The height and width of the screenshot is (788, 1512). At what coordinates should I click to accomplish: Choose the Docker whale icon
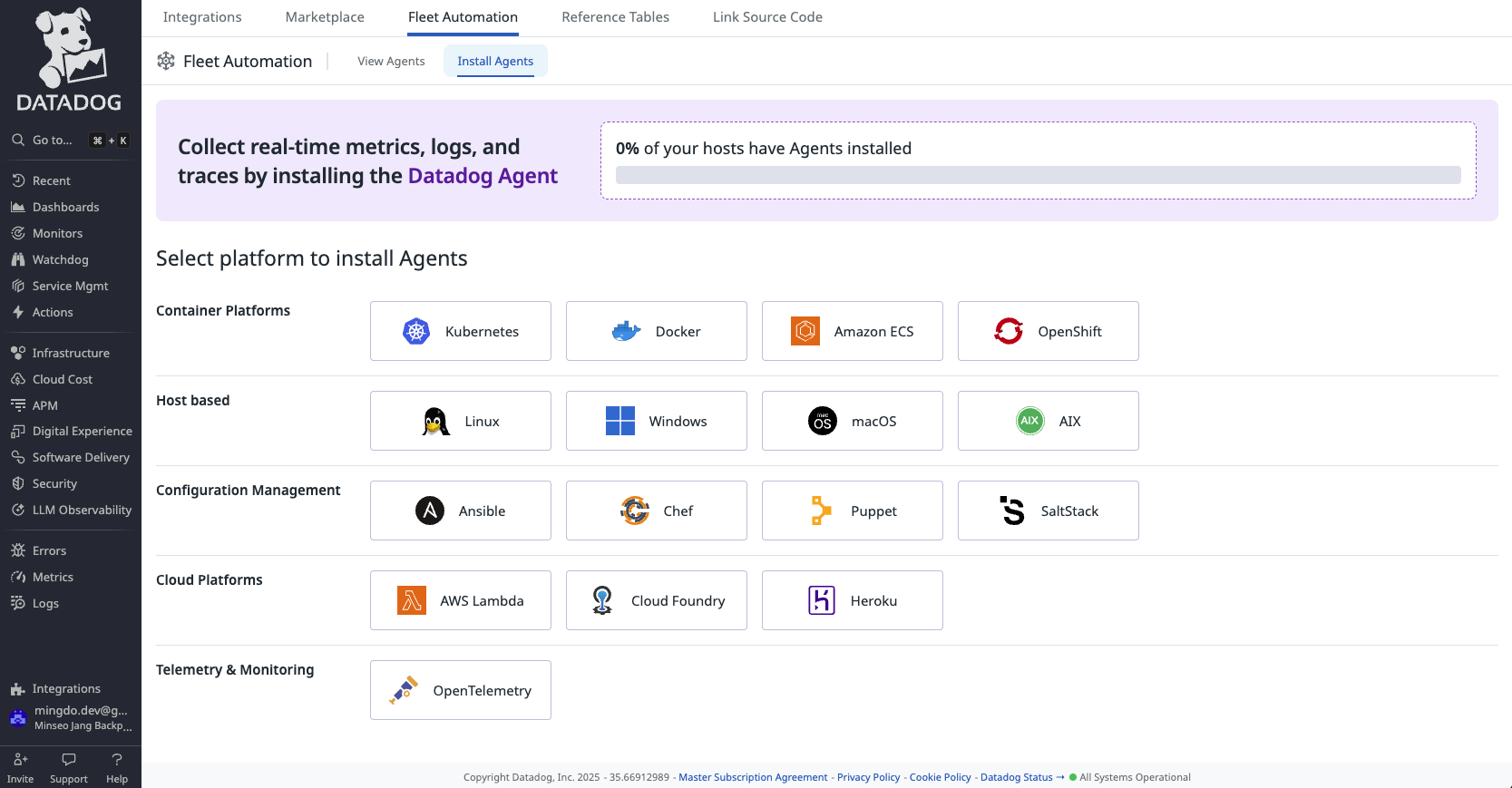(x=627, y=331)
